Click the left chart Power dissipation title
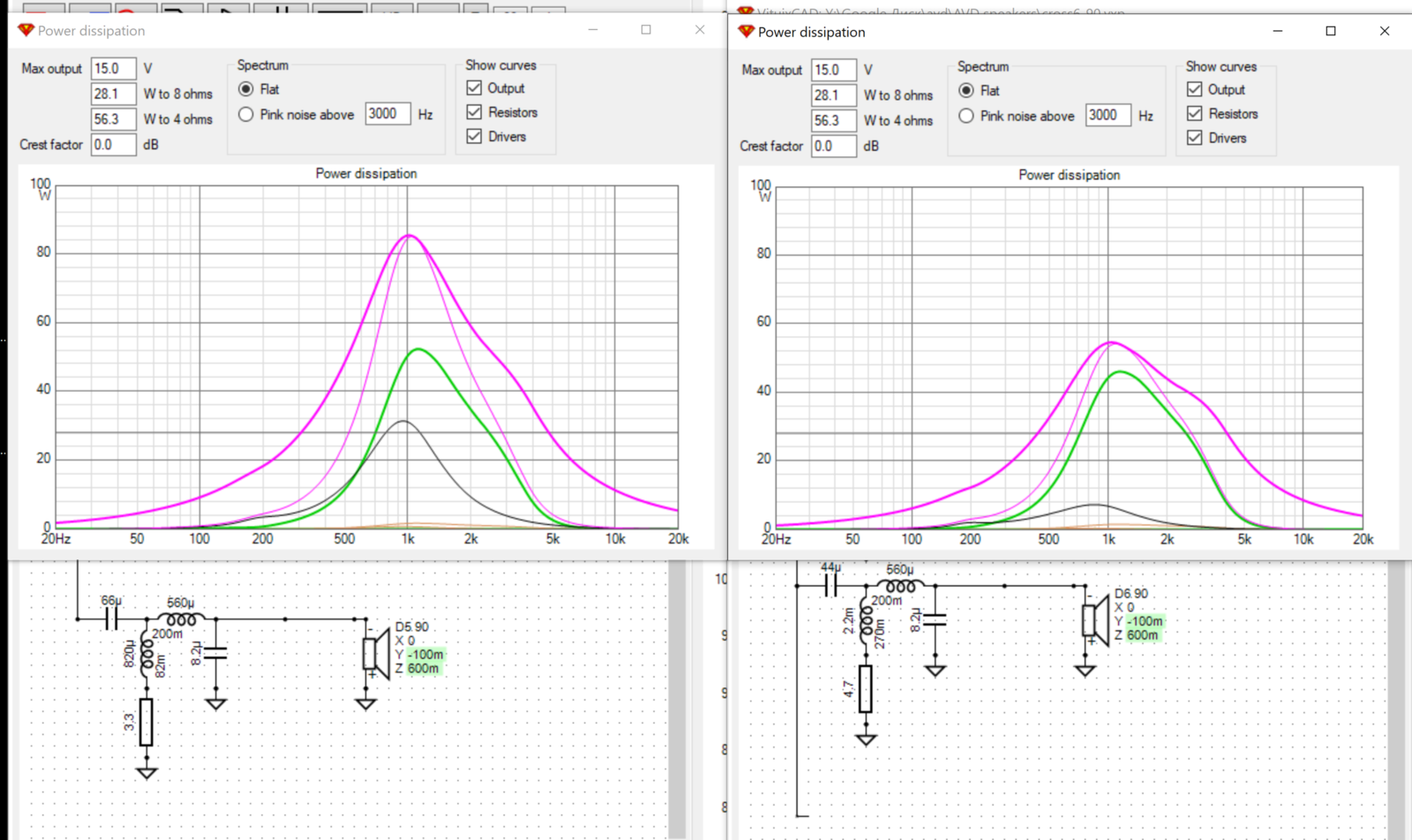The width and height of the screenshot is (1412, 840). (x=366, y=174)
